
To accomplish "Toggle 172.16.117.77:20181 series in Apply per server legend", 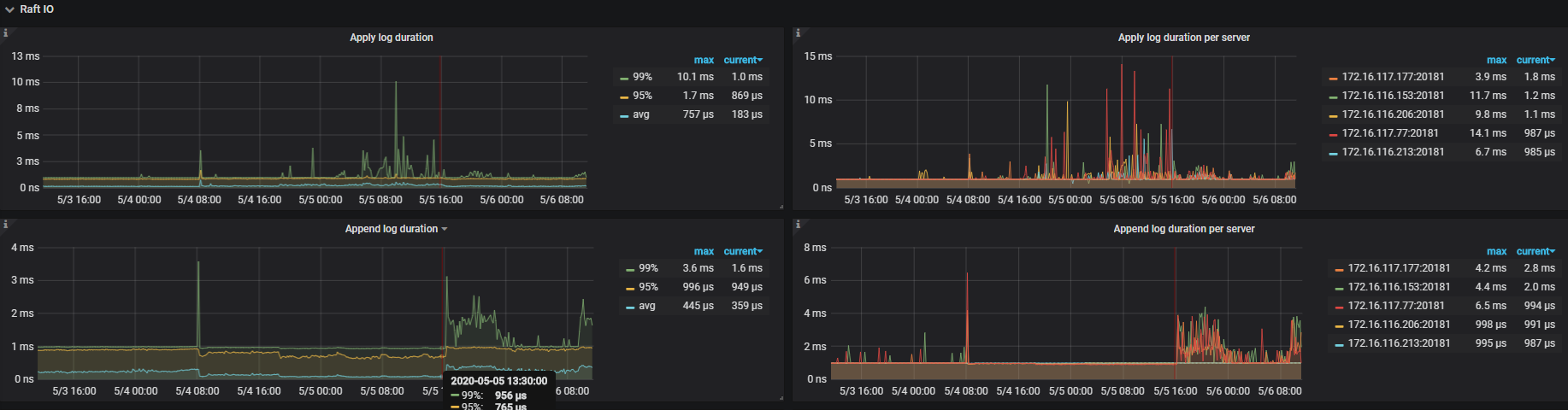I will 1389,133.
